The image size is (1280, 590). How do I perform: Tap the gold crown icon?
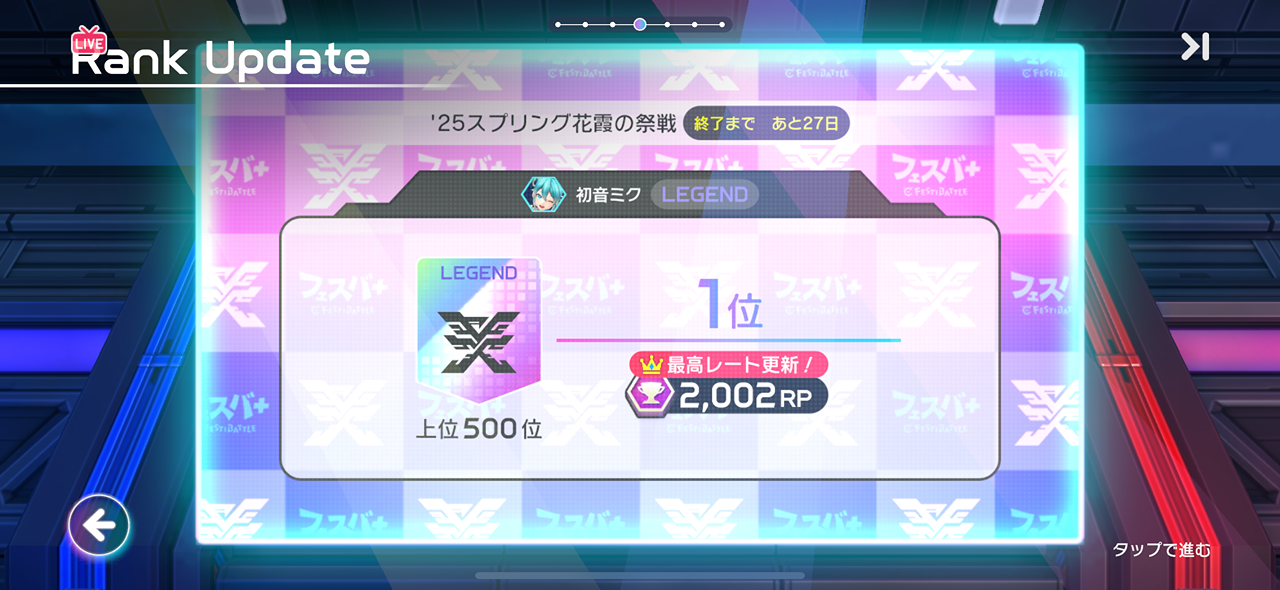pyautogui.click(x=652, y=363)
